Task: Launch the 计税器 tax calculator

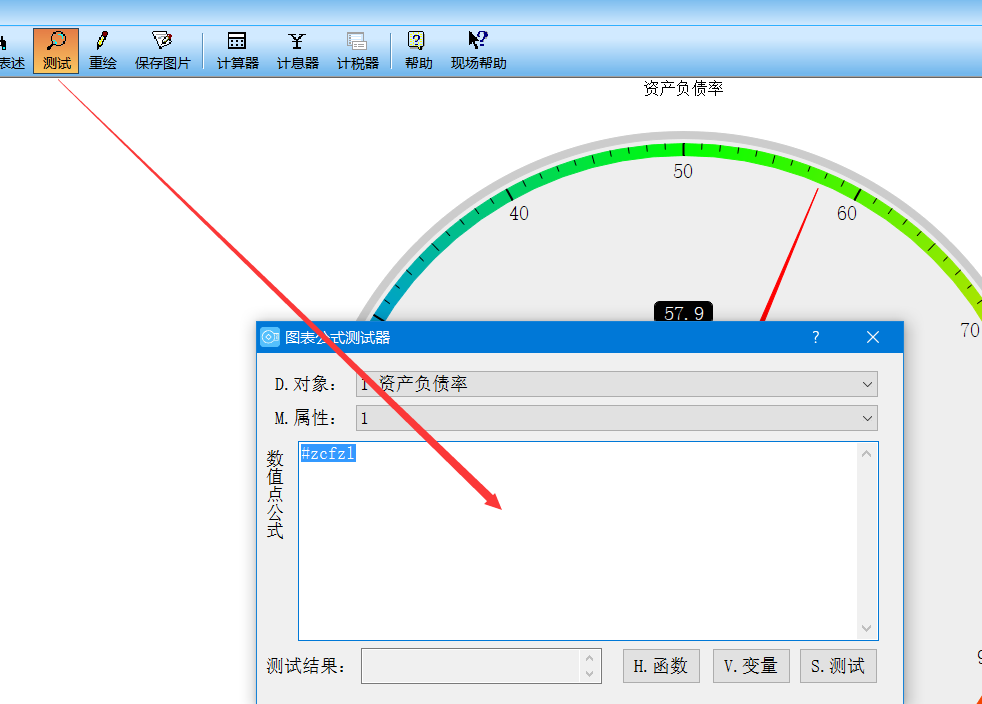Action: (x=357, y=50)
